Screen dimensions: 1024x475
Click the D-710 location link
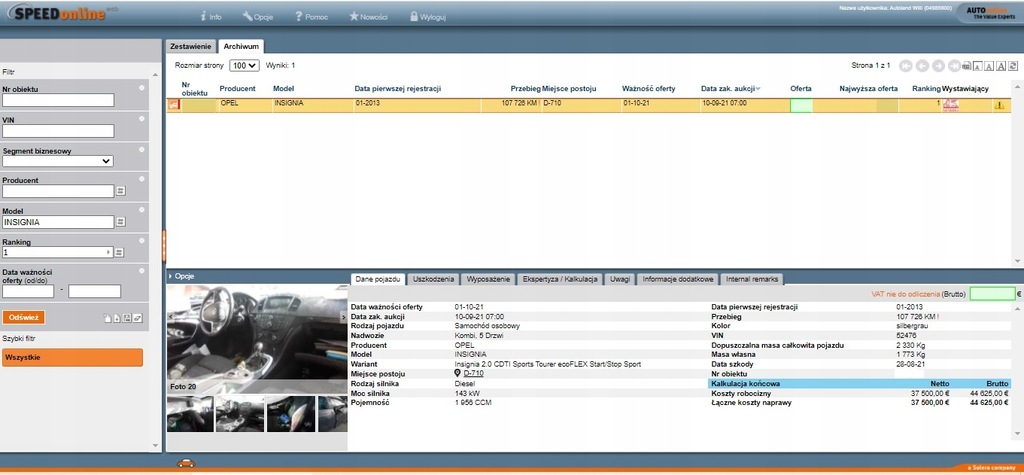(474, 373)
